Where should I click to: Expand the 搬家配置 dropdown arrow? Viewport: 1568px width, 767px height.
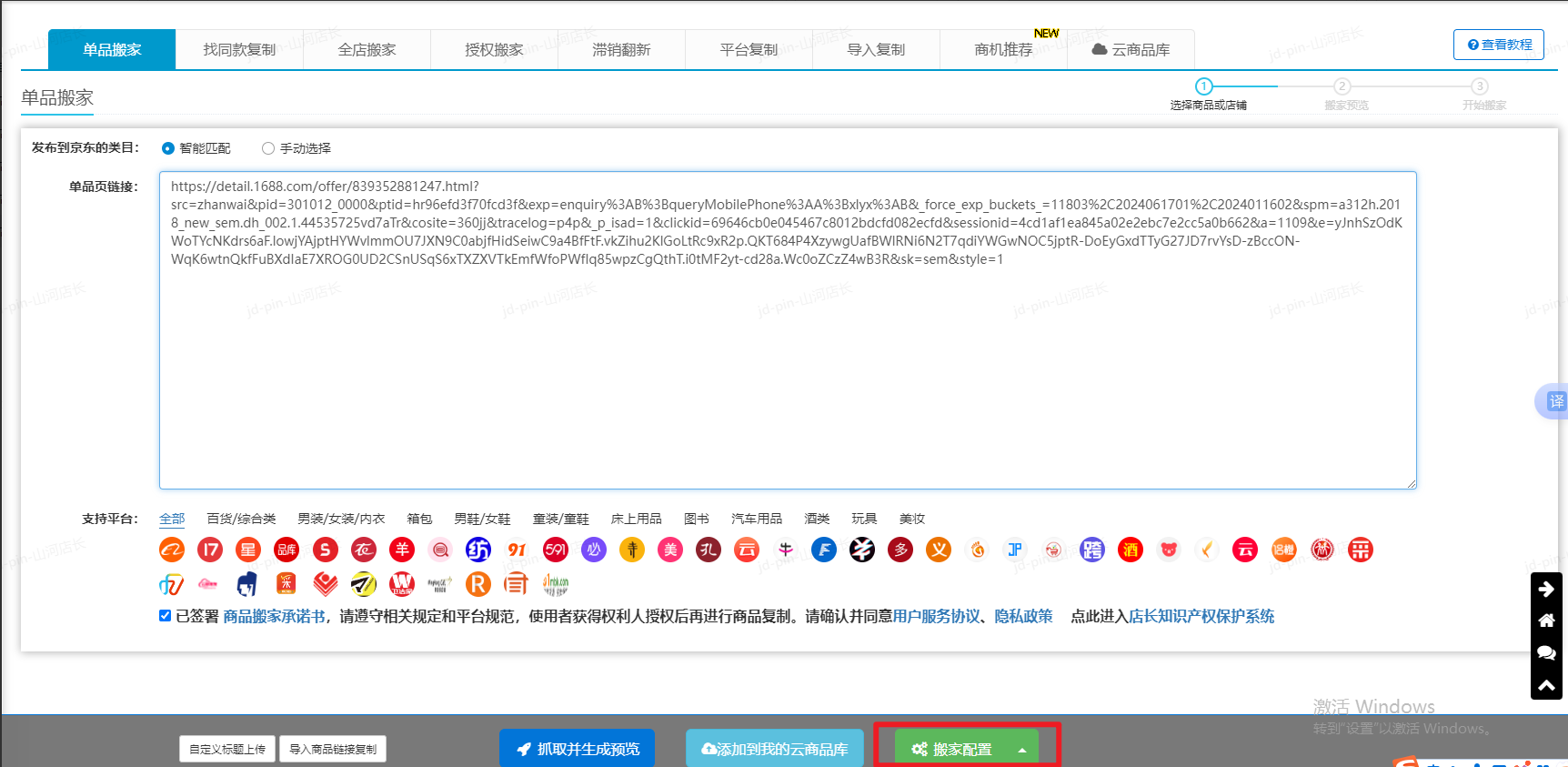1022,750
